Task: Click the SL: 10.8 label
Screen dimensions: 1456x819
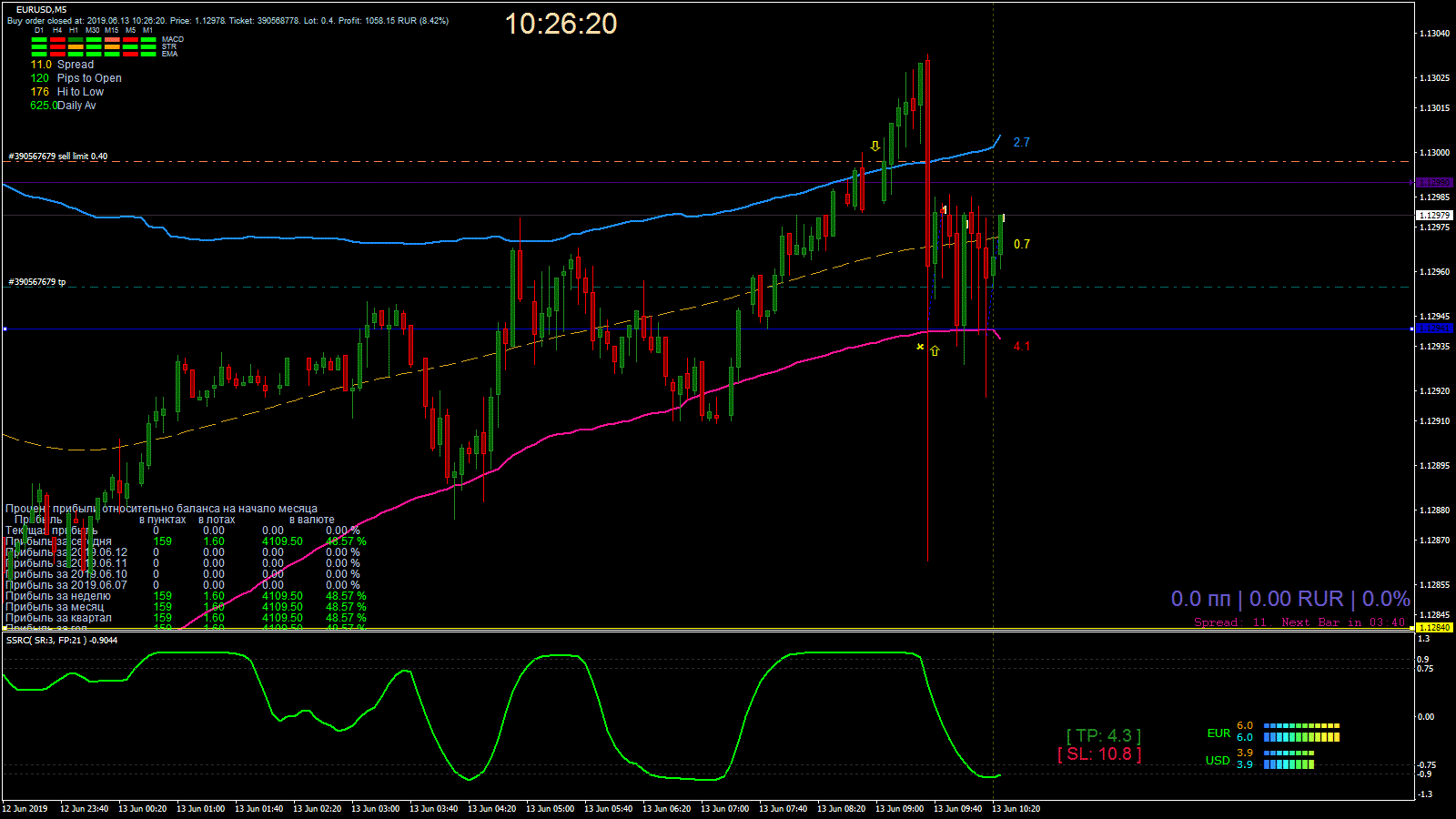Action: click(1099, 753)
